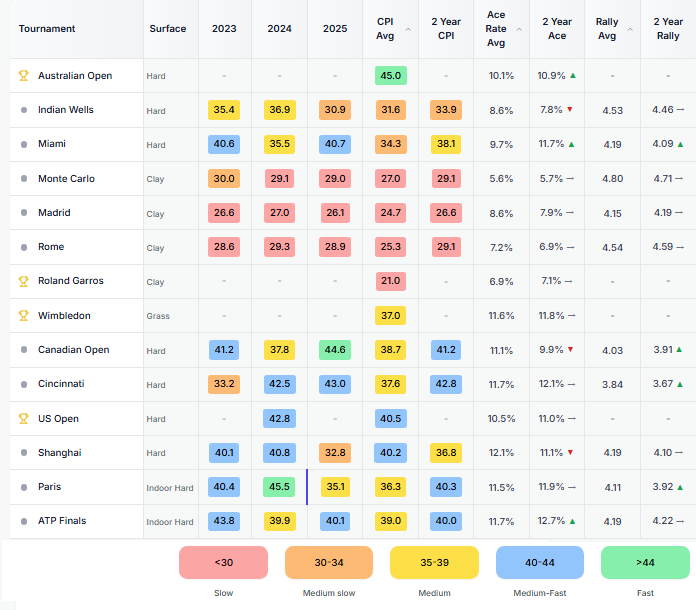Open the Wimbledon tournament link

[x=64, y=315]
